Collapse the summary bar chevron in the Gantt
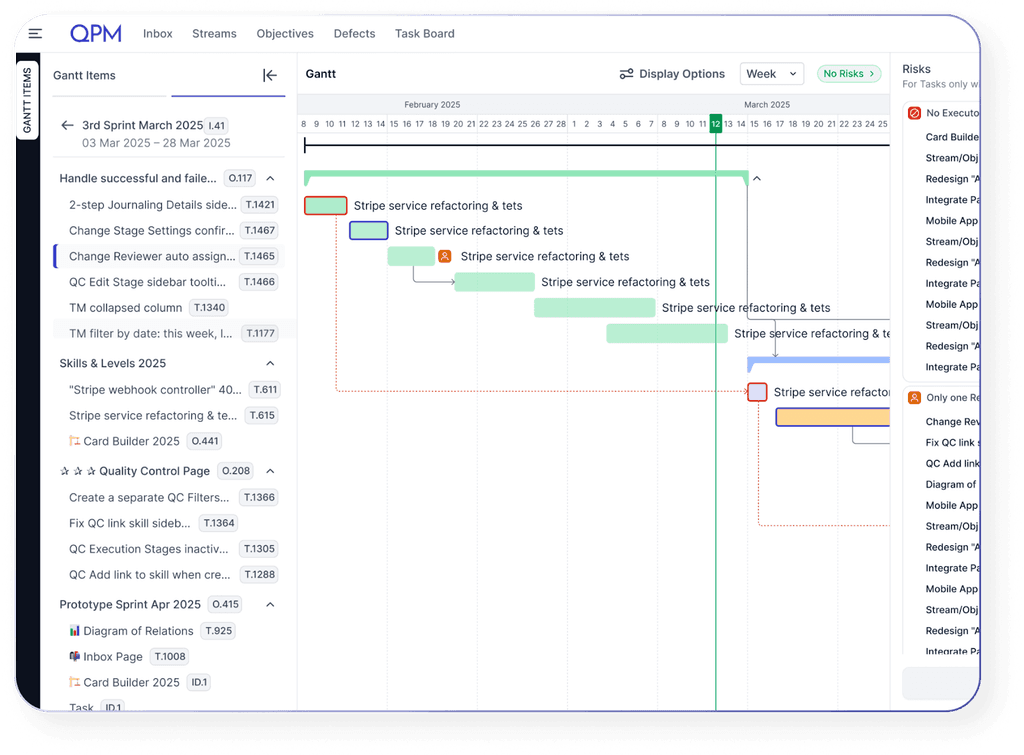 coord(757,178)
